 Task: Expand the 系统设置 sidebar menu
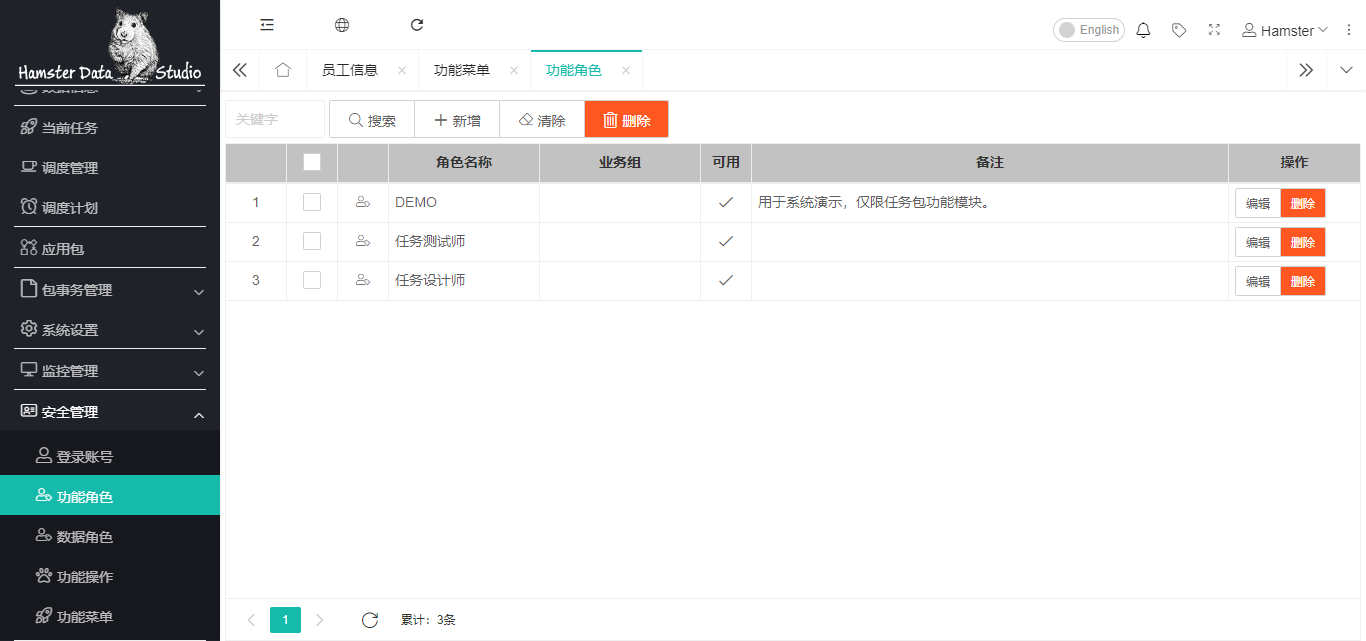110,330
